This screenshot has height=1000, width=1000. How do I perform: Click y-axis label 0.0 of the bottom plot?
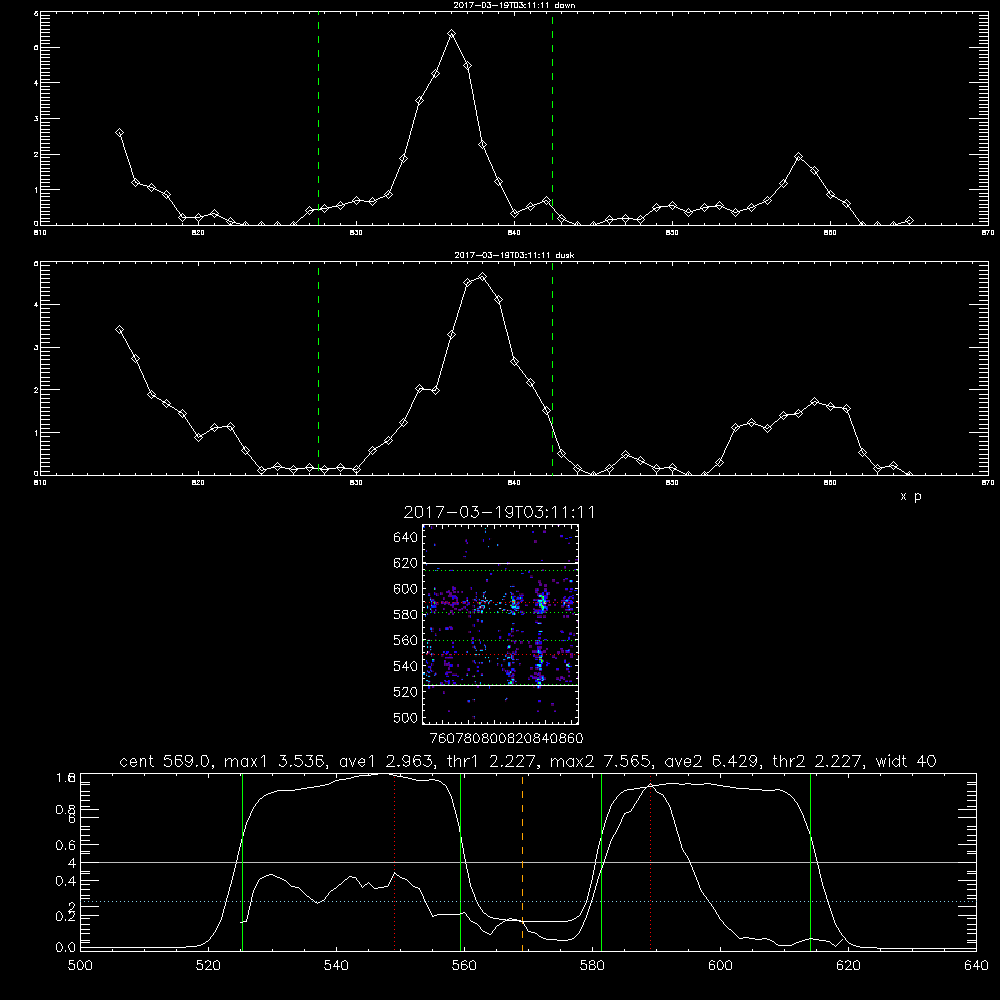coord(66,948)
